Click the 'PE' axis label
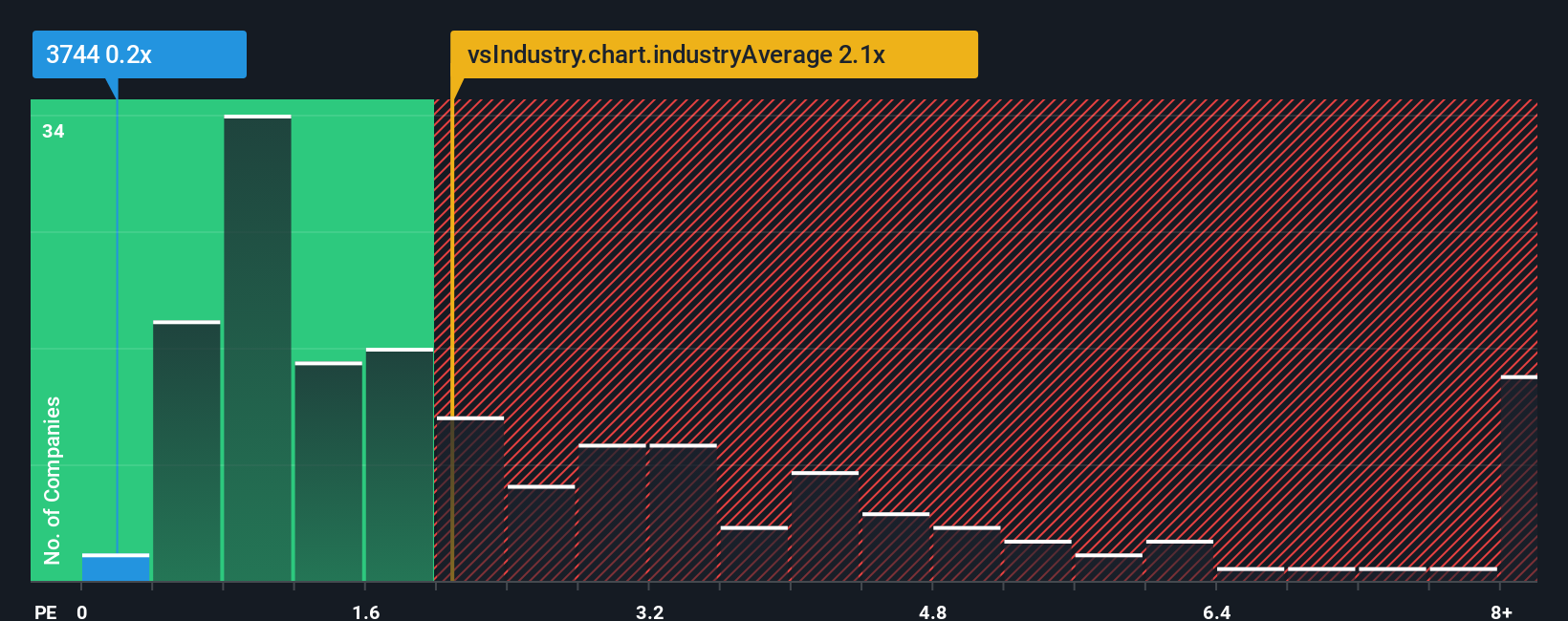Image resolution: width=1568 pixels, height=621 pixels. click(46, 611)
